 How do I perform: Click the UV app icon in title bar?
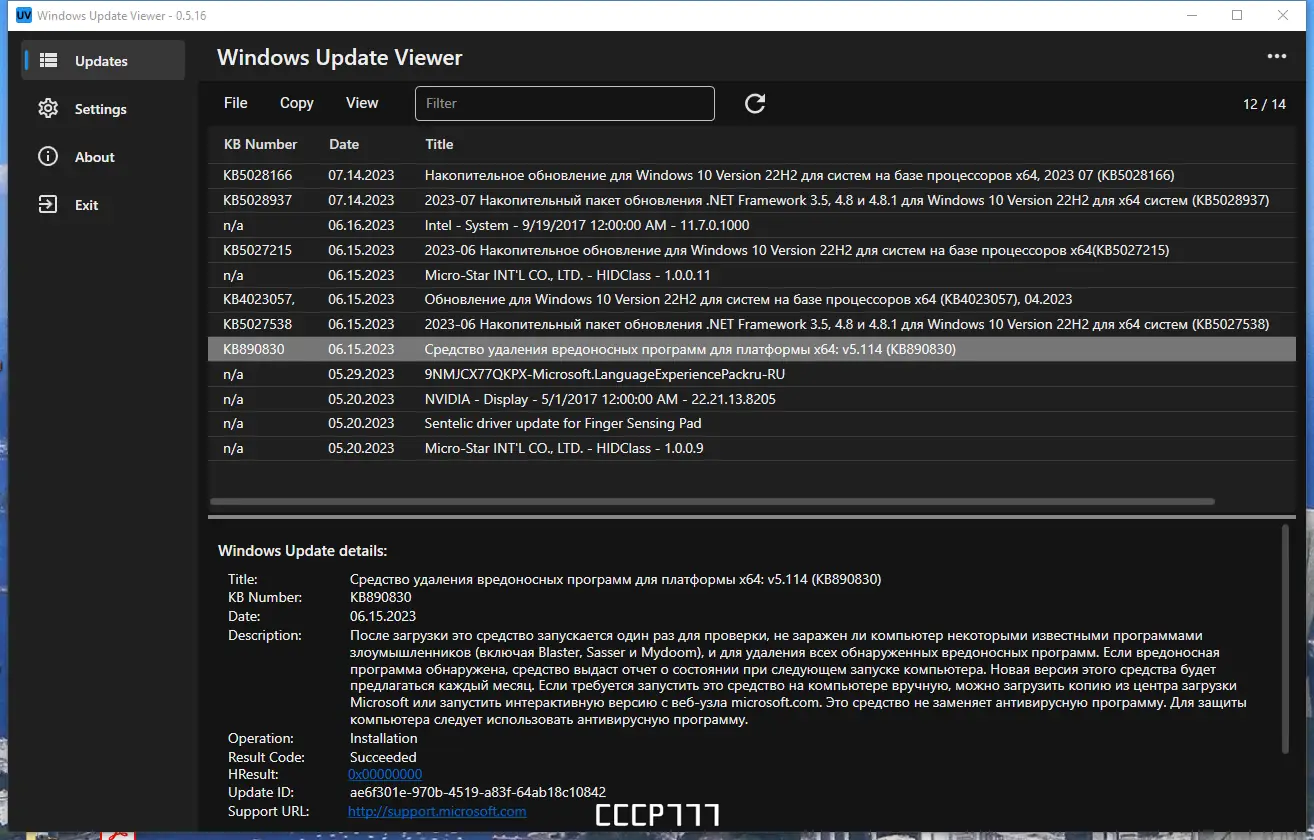[x=24, y=15]
